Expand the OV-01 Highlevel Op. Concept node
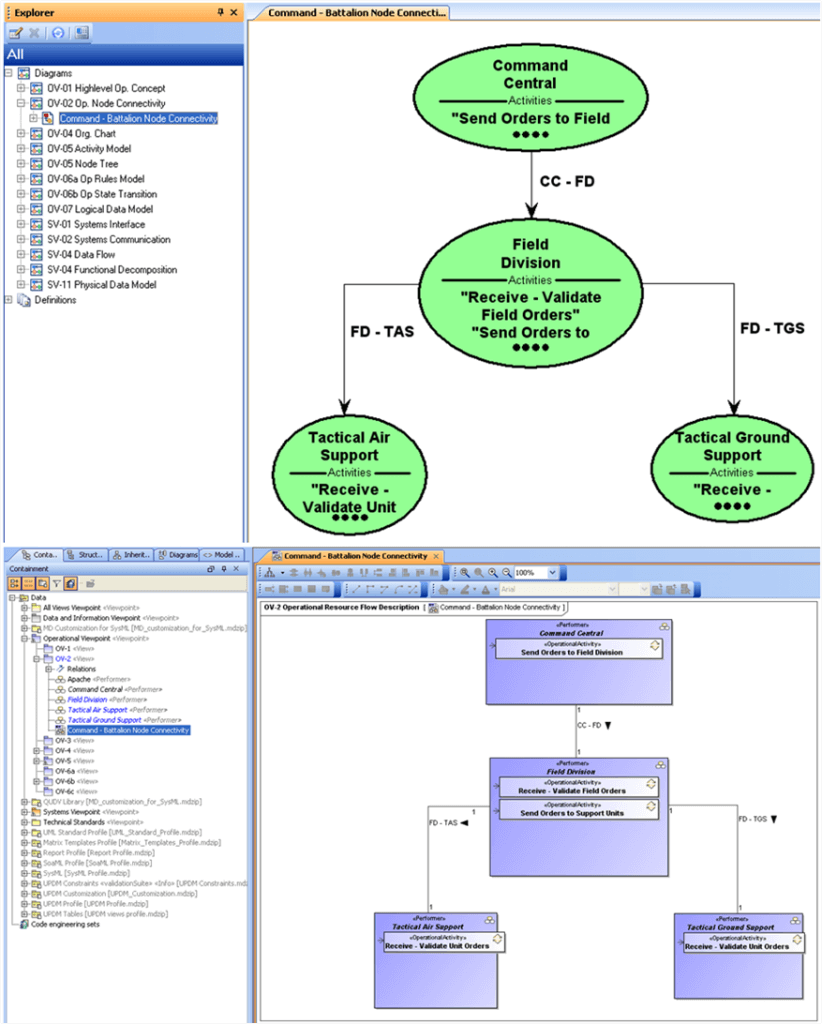The image size is (822, 1024). click(x=22, y=88)
